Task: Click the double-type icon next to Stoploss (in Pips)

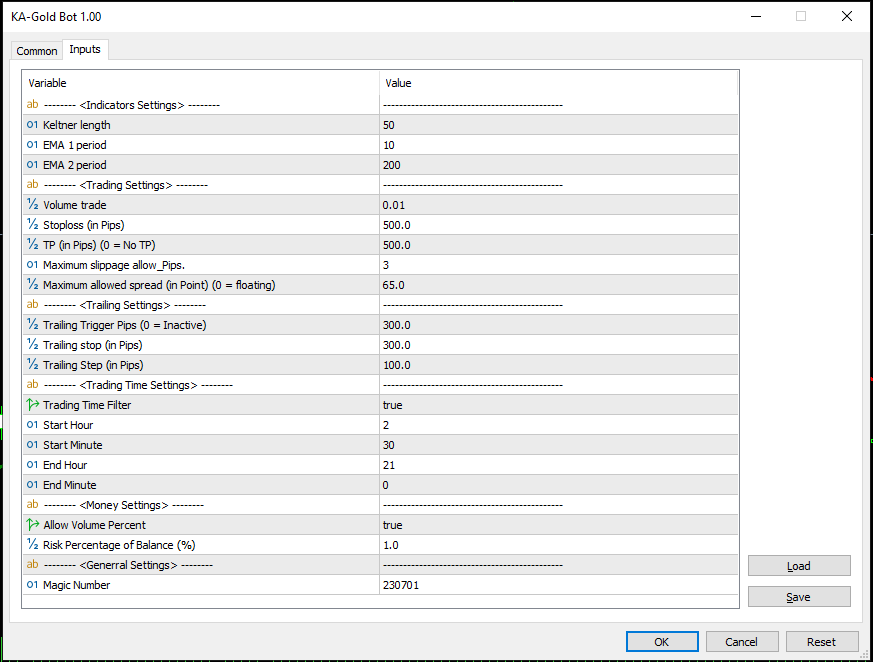Action: click(31, 224)
